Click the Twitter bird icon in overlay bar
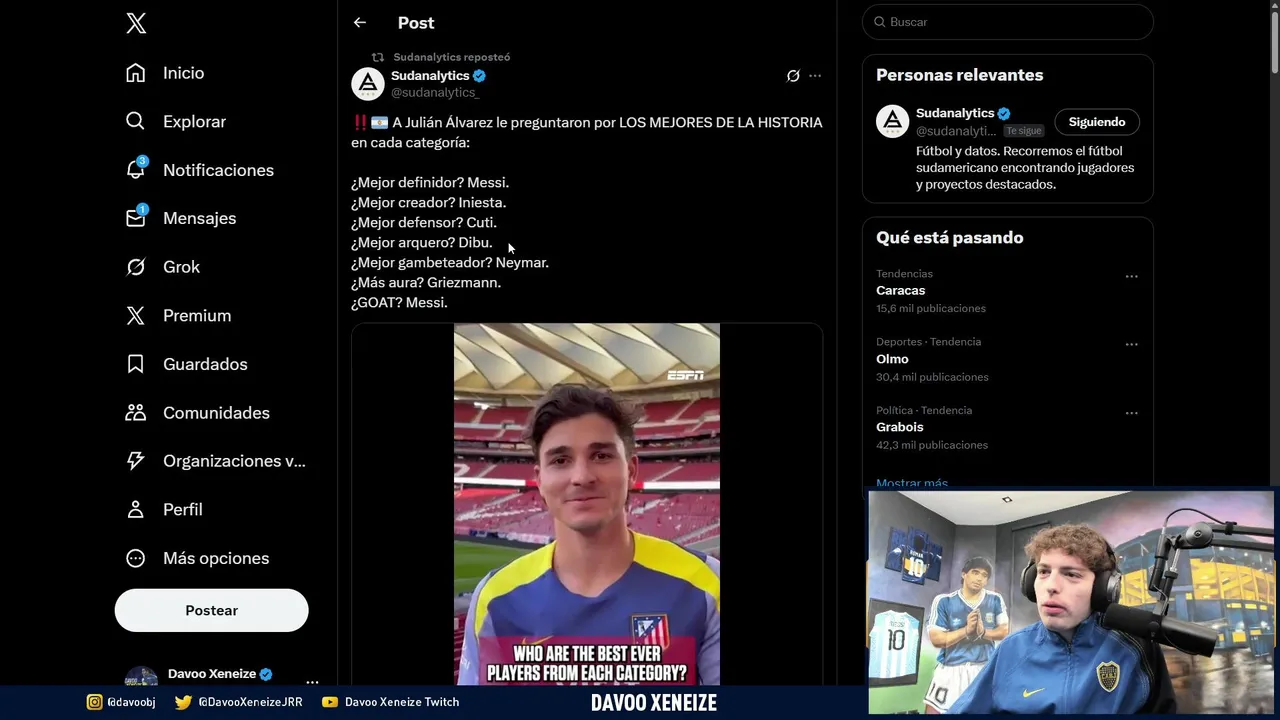The width and height of the screenshot is (1280, 720). pos(183,703)
